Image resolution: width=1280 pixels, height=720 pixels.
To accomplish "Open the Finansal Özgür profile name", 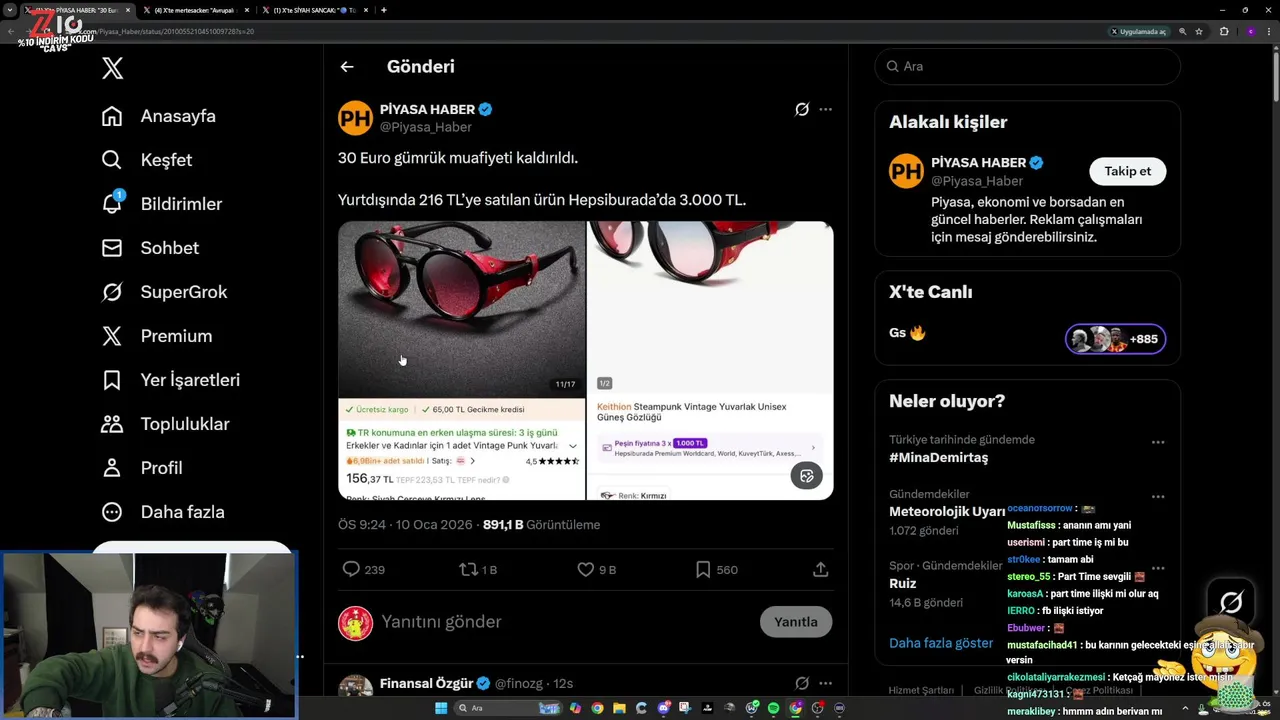I will pyautogui.click(x=426, y=683).
